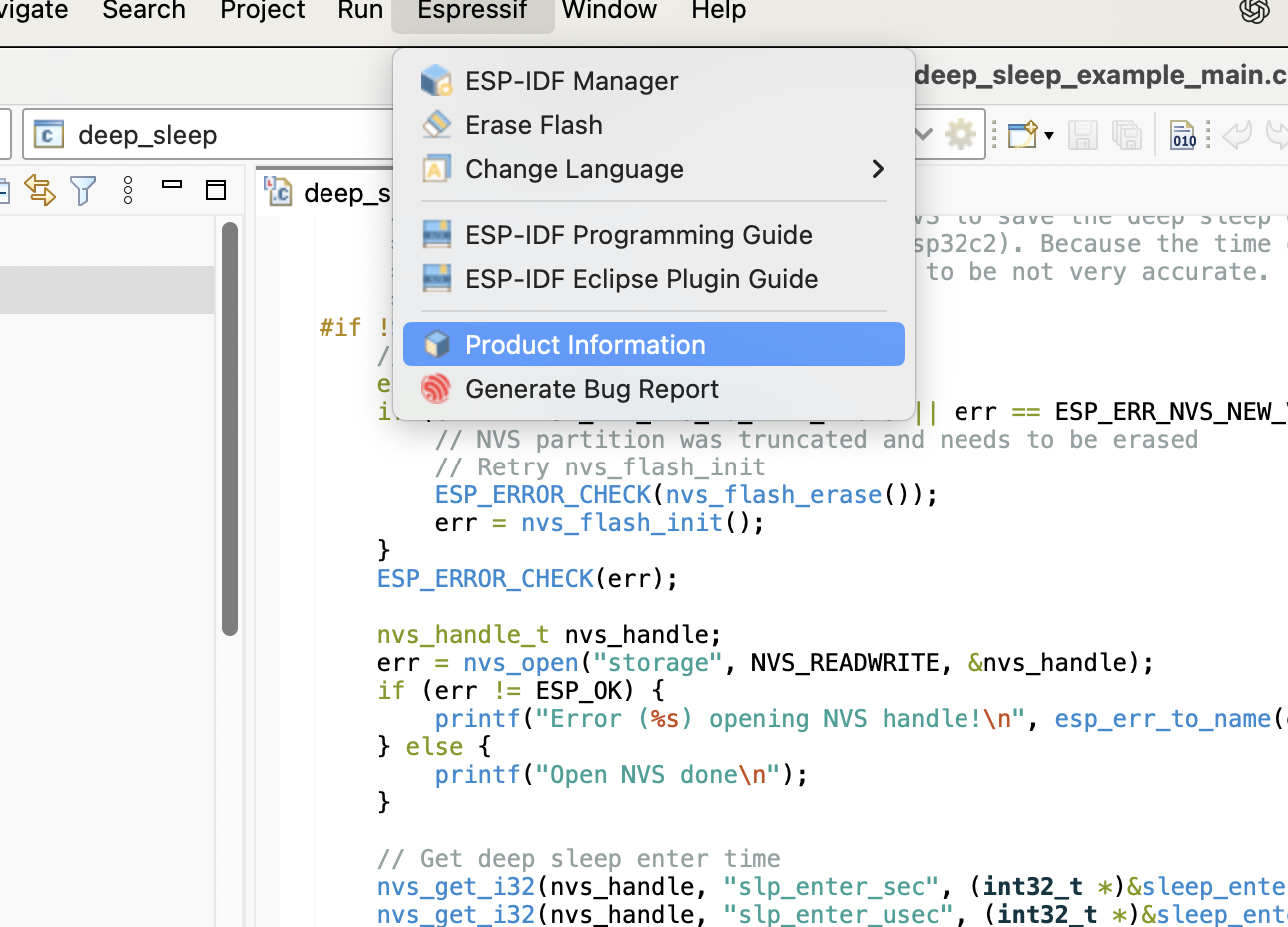Image resolution: width=1288 pixels, height=927 pixels.
Task: Minimize the left side panel
Action: coord(172,184)
